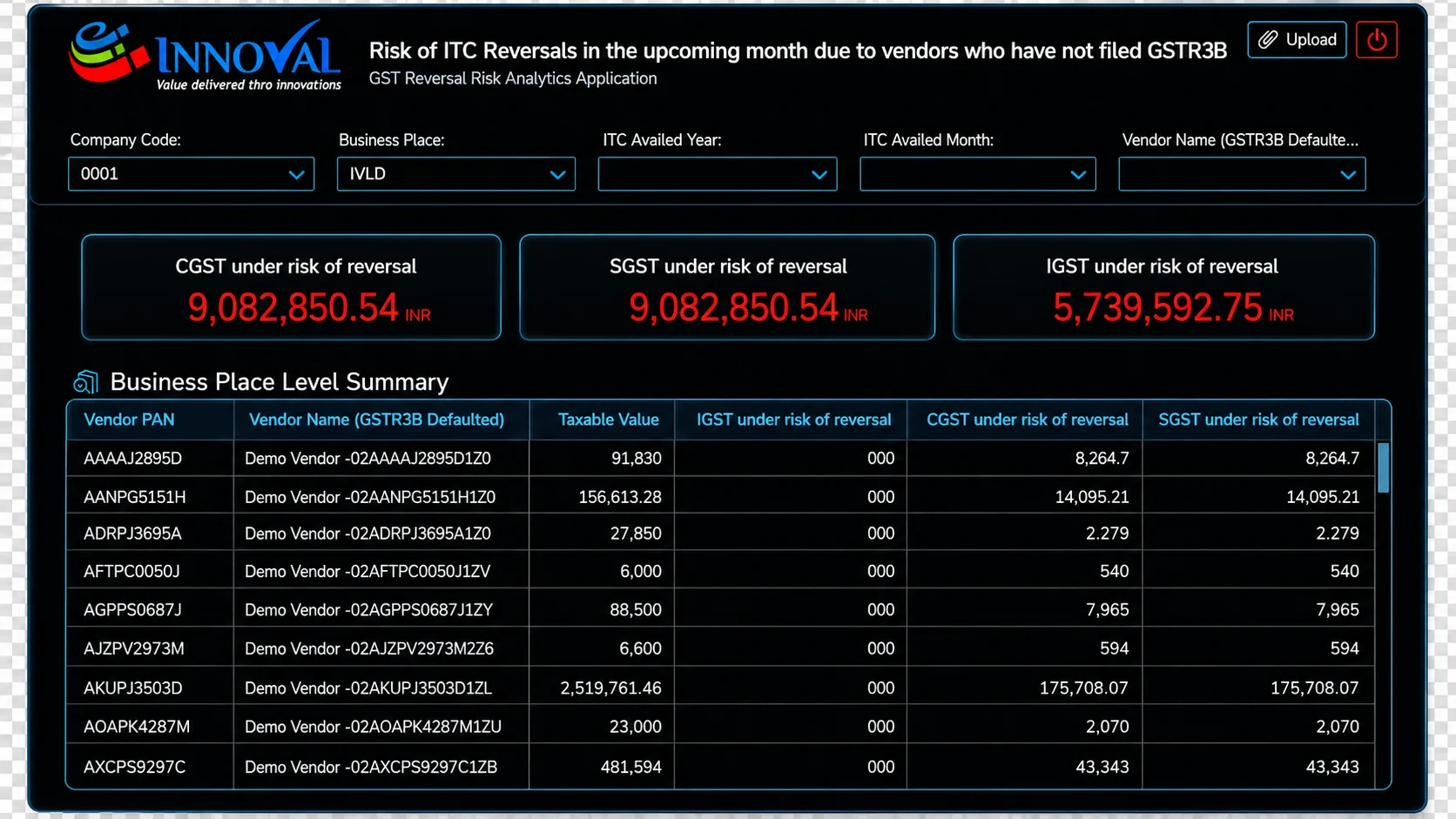Expand the ITC Availed Month dropdown
Viewport: 1456px width, 819px height.
click(x=977, y=174)
